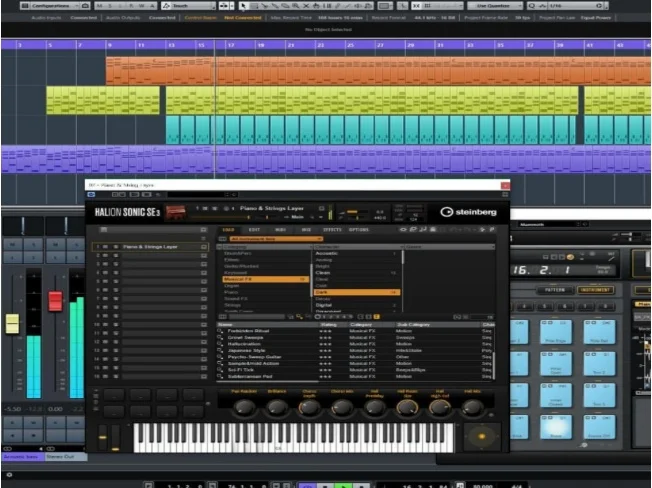
Task: Click the Steinberg logo
Action: click(468, 212)
